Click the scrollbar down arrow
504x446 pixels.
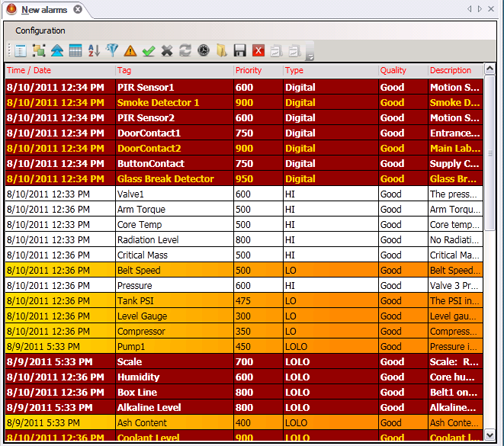(x=490, y=435)
